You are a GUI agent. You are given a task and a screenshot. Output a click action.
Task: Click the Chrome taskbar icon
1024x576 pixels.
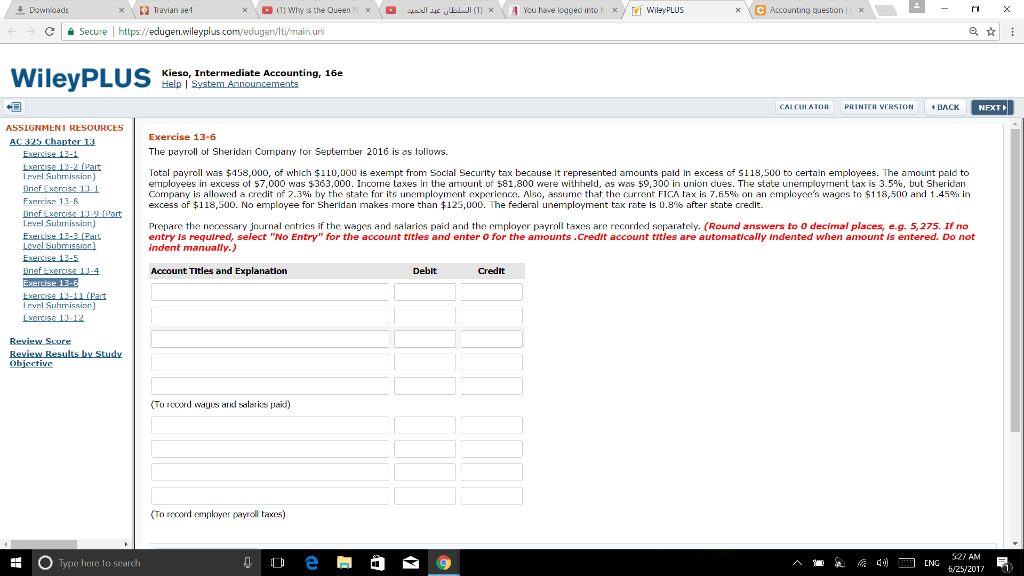click(x=443, y=563)
